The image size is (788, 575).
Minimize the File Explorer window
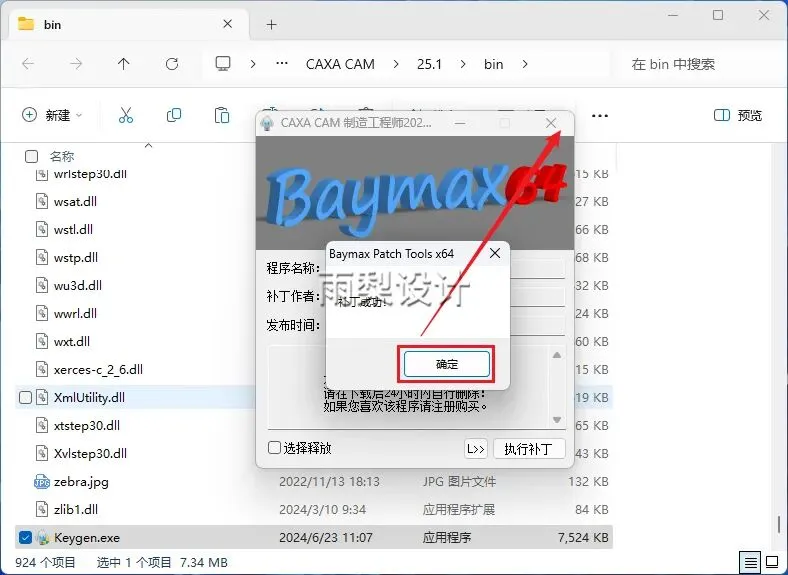672,15
